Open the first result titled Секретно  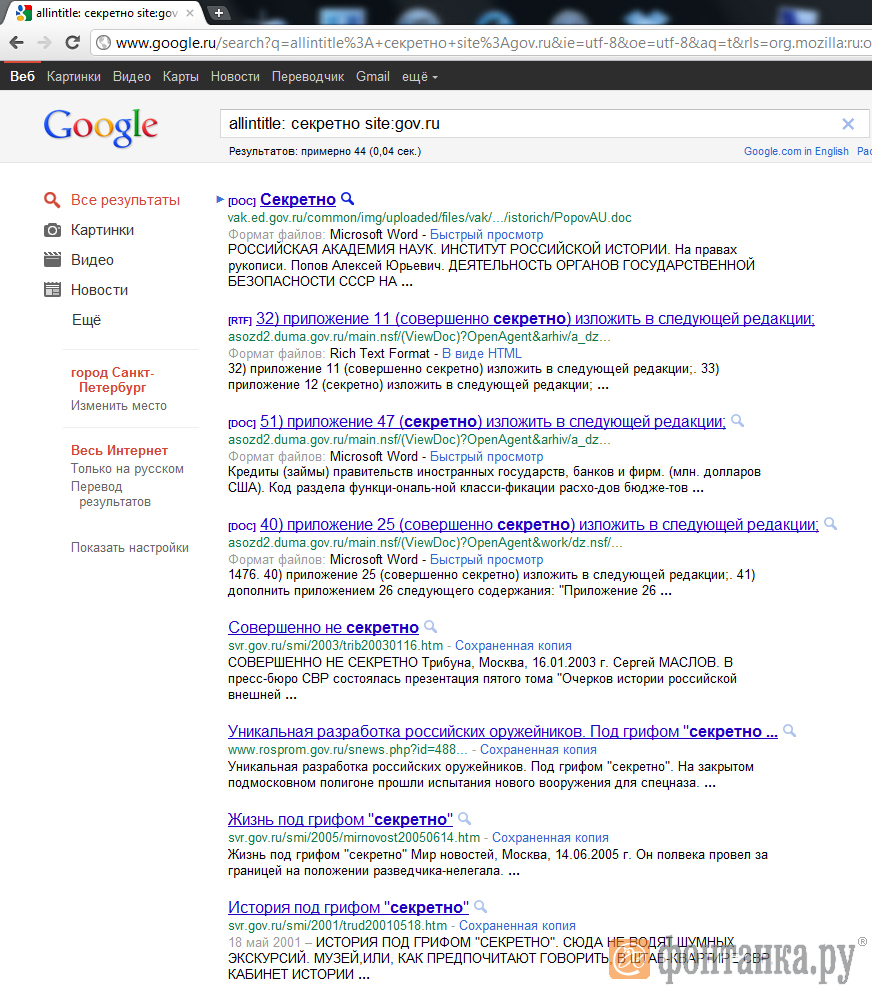(298, 199)
